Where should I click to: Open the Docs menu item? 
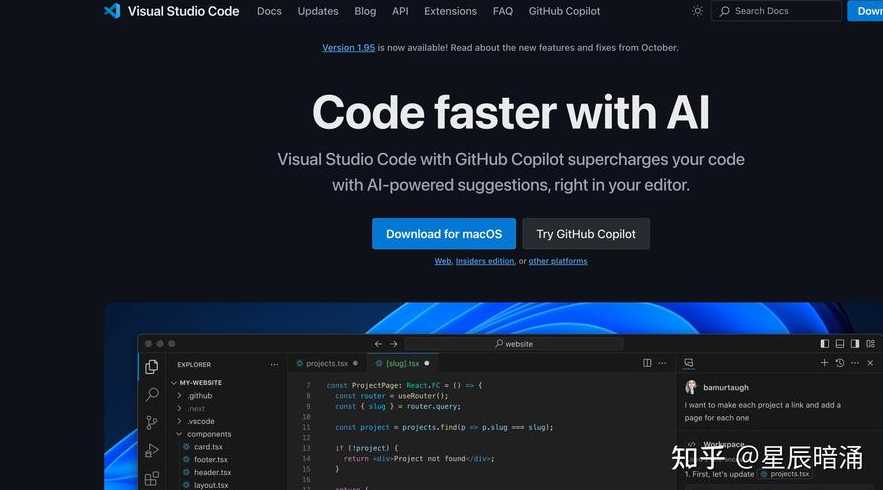pos(269,11)
